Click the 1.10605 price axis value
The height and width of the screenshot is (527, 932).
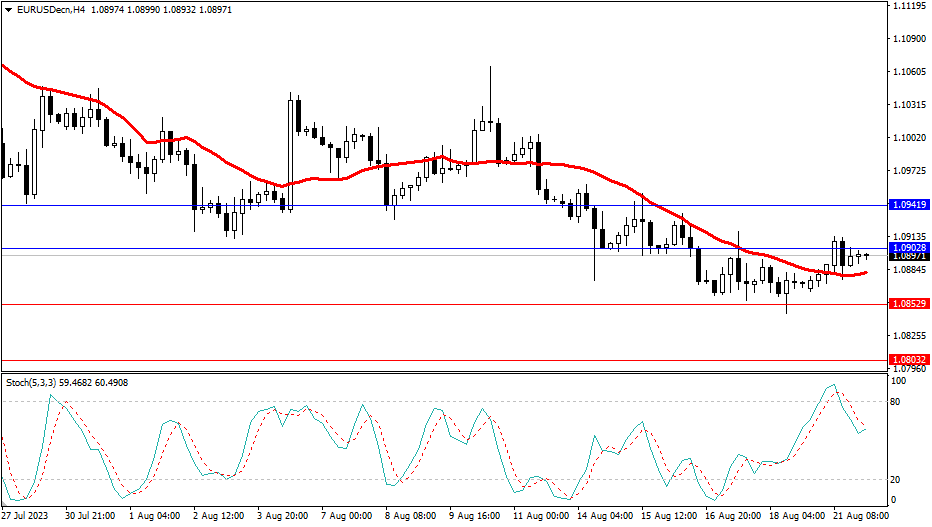(x=907, y=72)
